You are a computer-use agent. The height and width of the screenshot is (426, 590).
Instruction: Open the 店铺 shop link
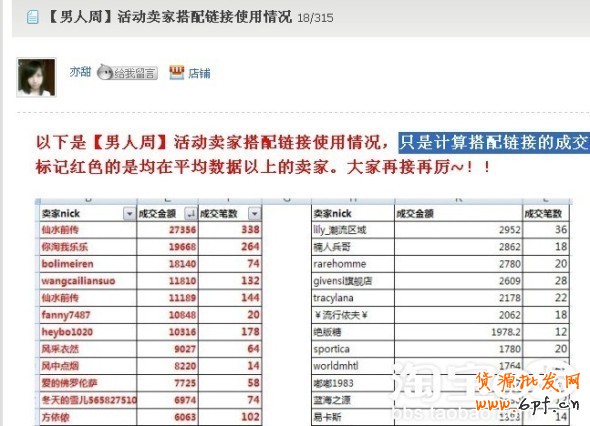pos(199,73)
